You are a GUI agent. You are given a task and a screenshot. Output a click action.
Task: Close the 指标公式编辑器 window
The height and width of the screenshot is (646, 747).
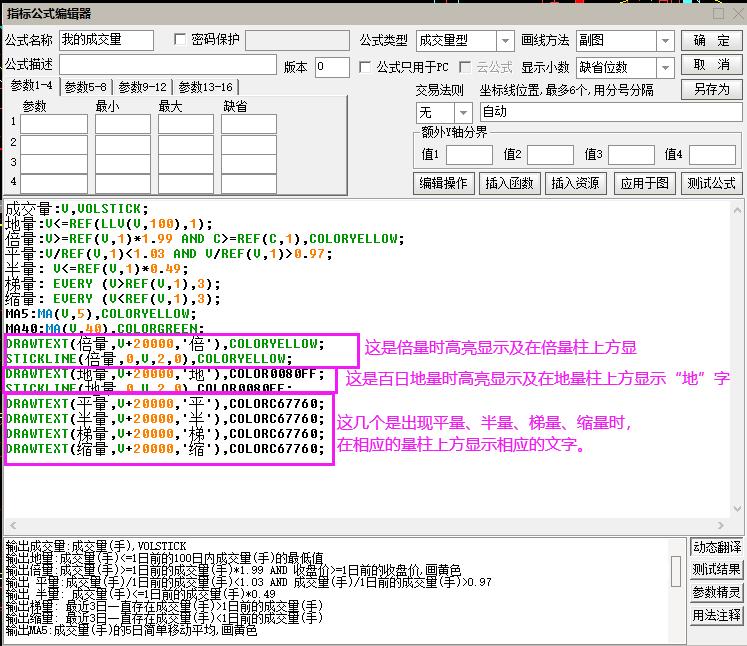click(740, 13)
